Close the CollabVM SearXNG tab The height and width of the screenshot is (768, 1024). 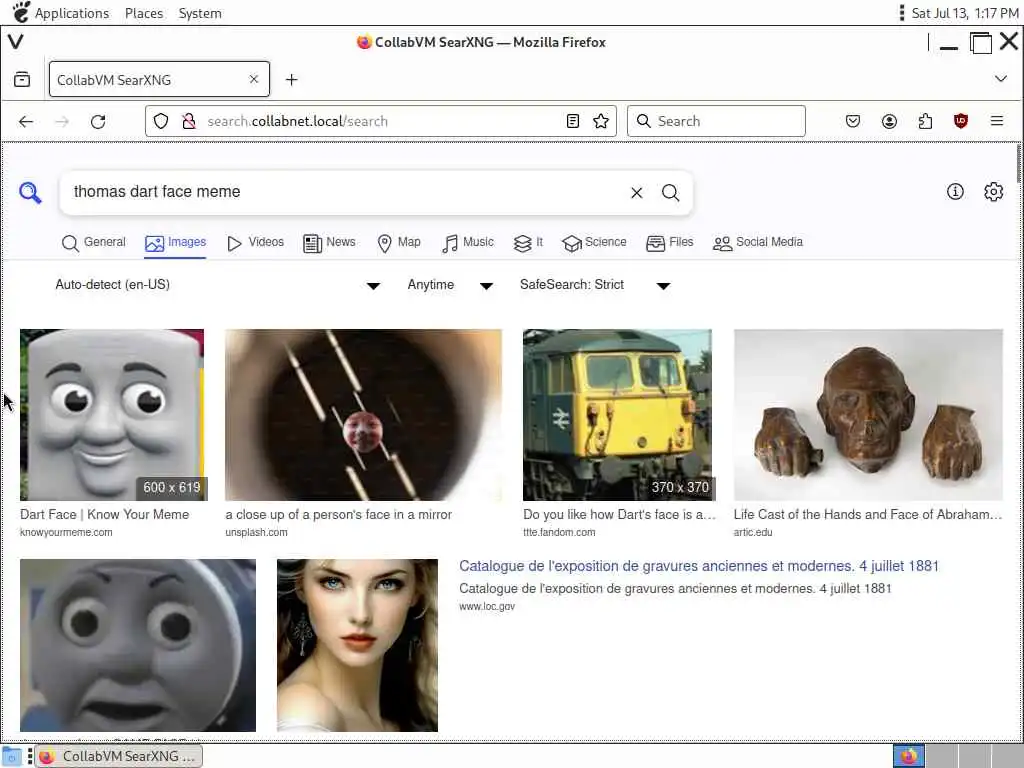tap(254, 79)
